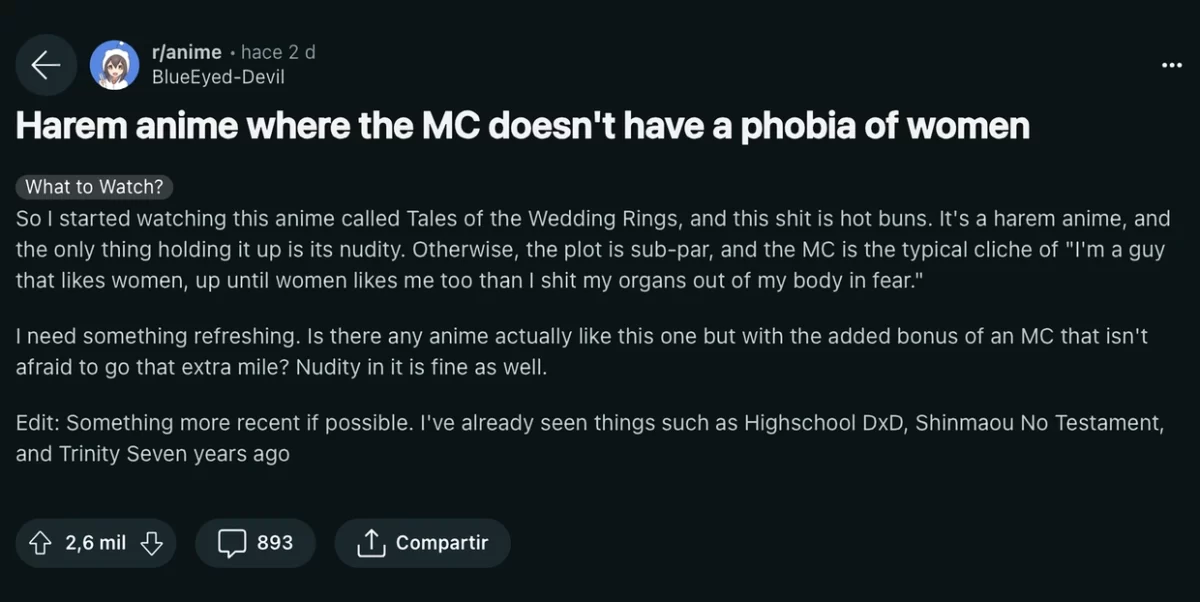Select the 'What to Watch?' flair tag

click(94, 187)
